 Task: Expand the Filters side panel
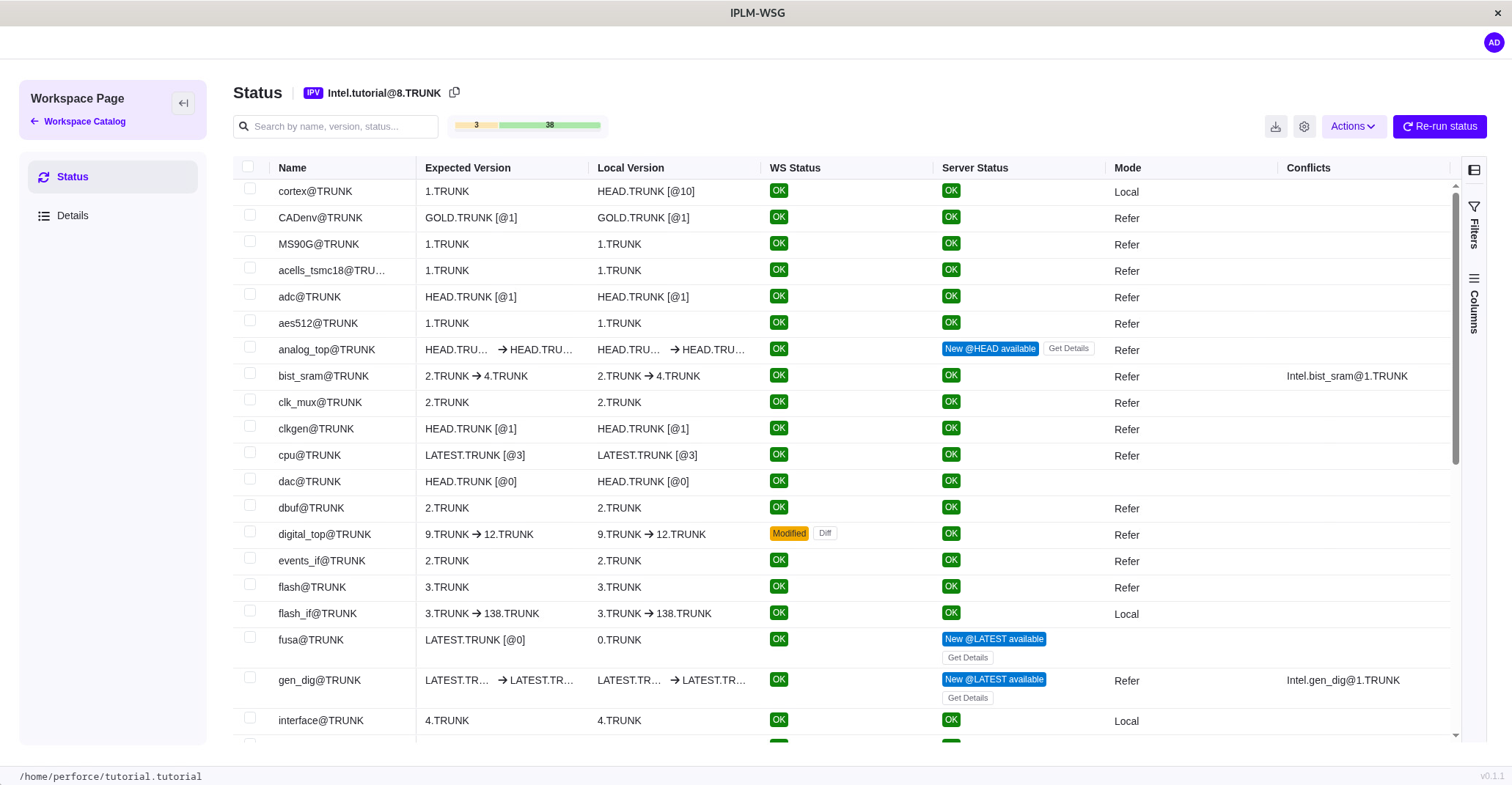click(1474, 226)
